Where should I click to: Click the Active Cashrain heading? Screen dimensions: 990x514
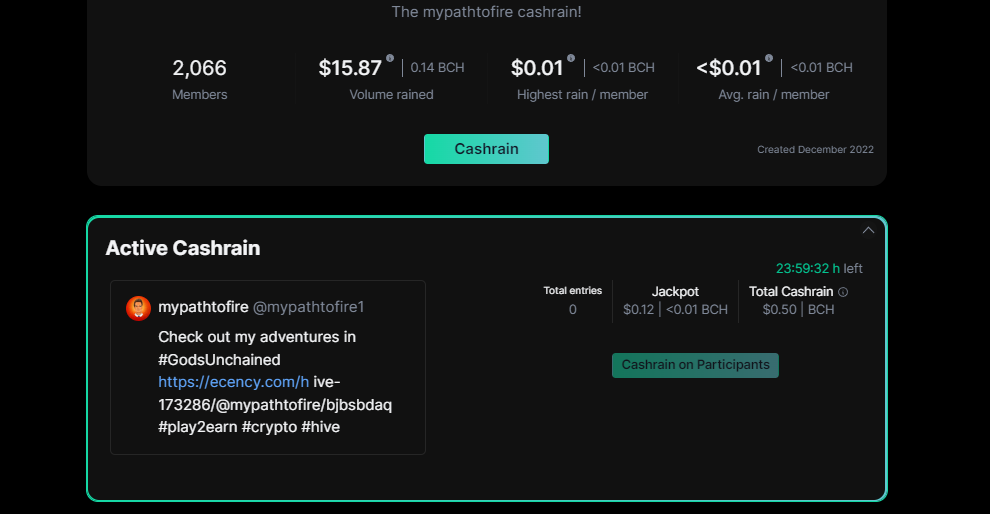click(183, 248)
